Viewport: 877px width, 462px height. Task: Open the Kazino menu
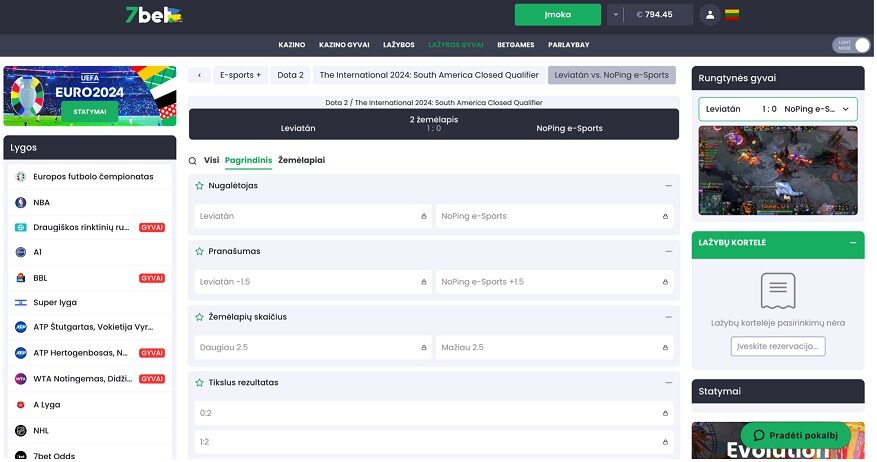point(292,45)
